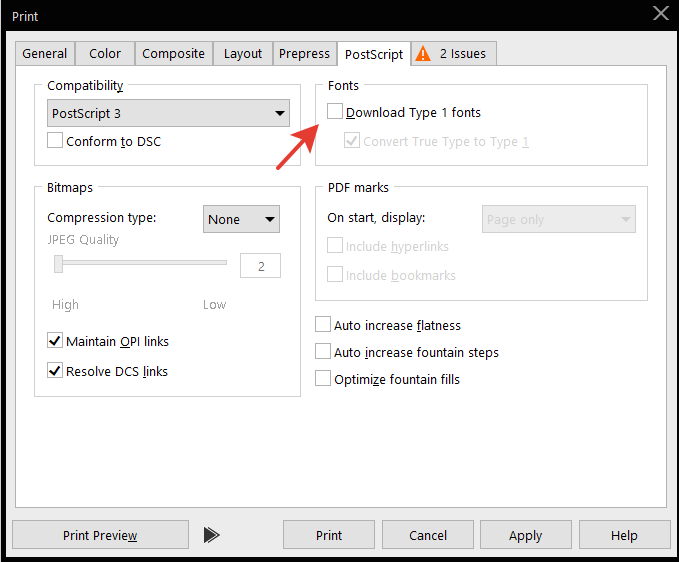
Task: Turn on Optimize fountain fills
Action: pos(323,379)
